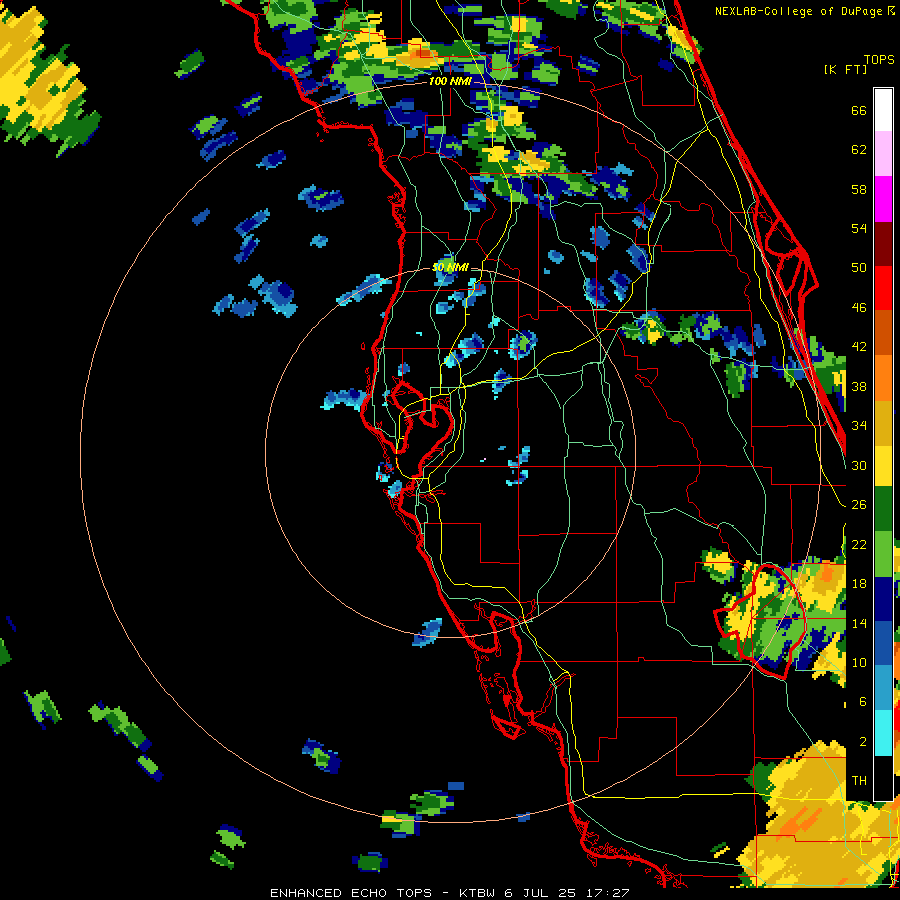900x900 pixels.
Task: Select the 46 value on the legend
Action: [859, 308]
